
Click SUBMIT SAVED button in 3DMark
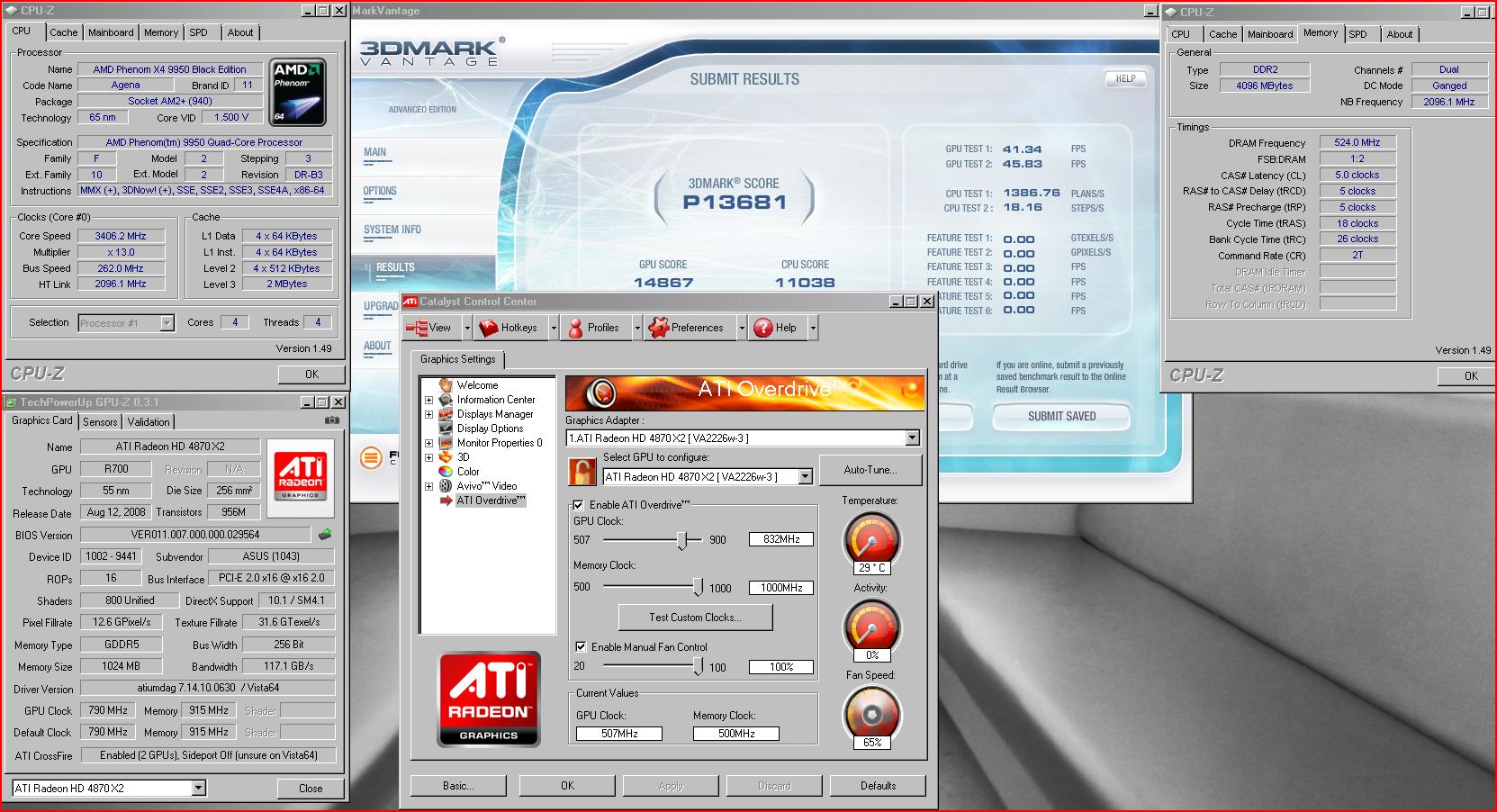coord(1061,416)
